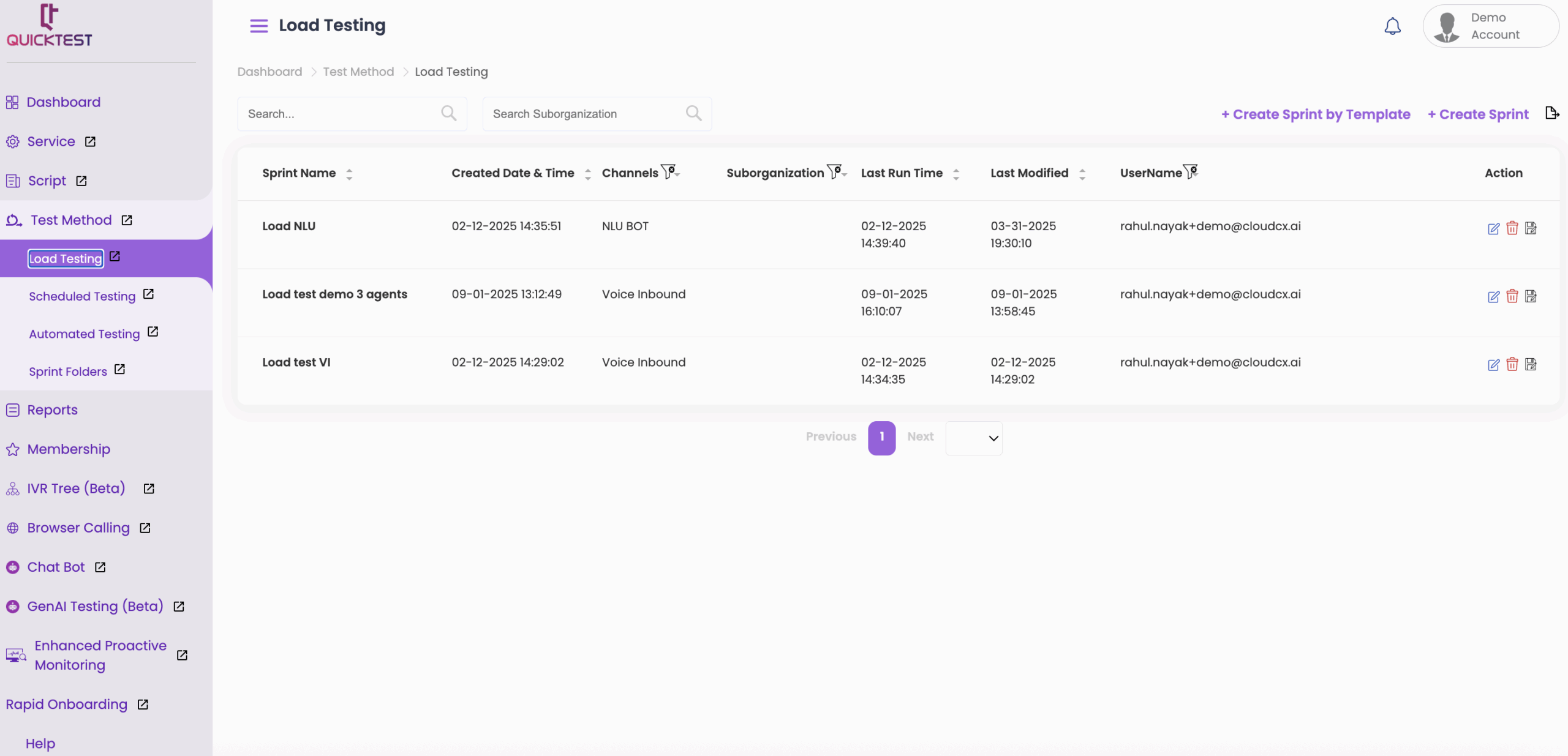Sort table by Sprint Name
The width and height of the screenshot is (1568, 756).
tap(349, 174)
